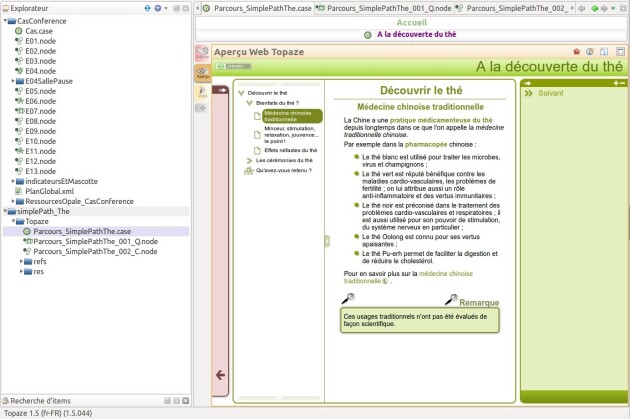Expand the refs folder
The height and width of the screenshot is (419, 630).
(x=21, y=262)
